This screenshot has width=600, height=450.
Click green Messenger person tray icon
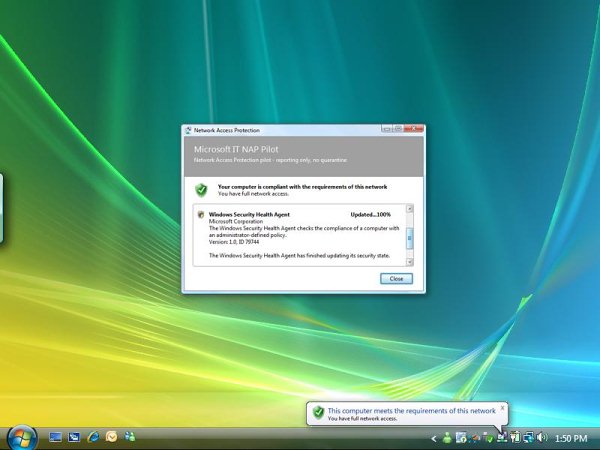447,438
